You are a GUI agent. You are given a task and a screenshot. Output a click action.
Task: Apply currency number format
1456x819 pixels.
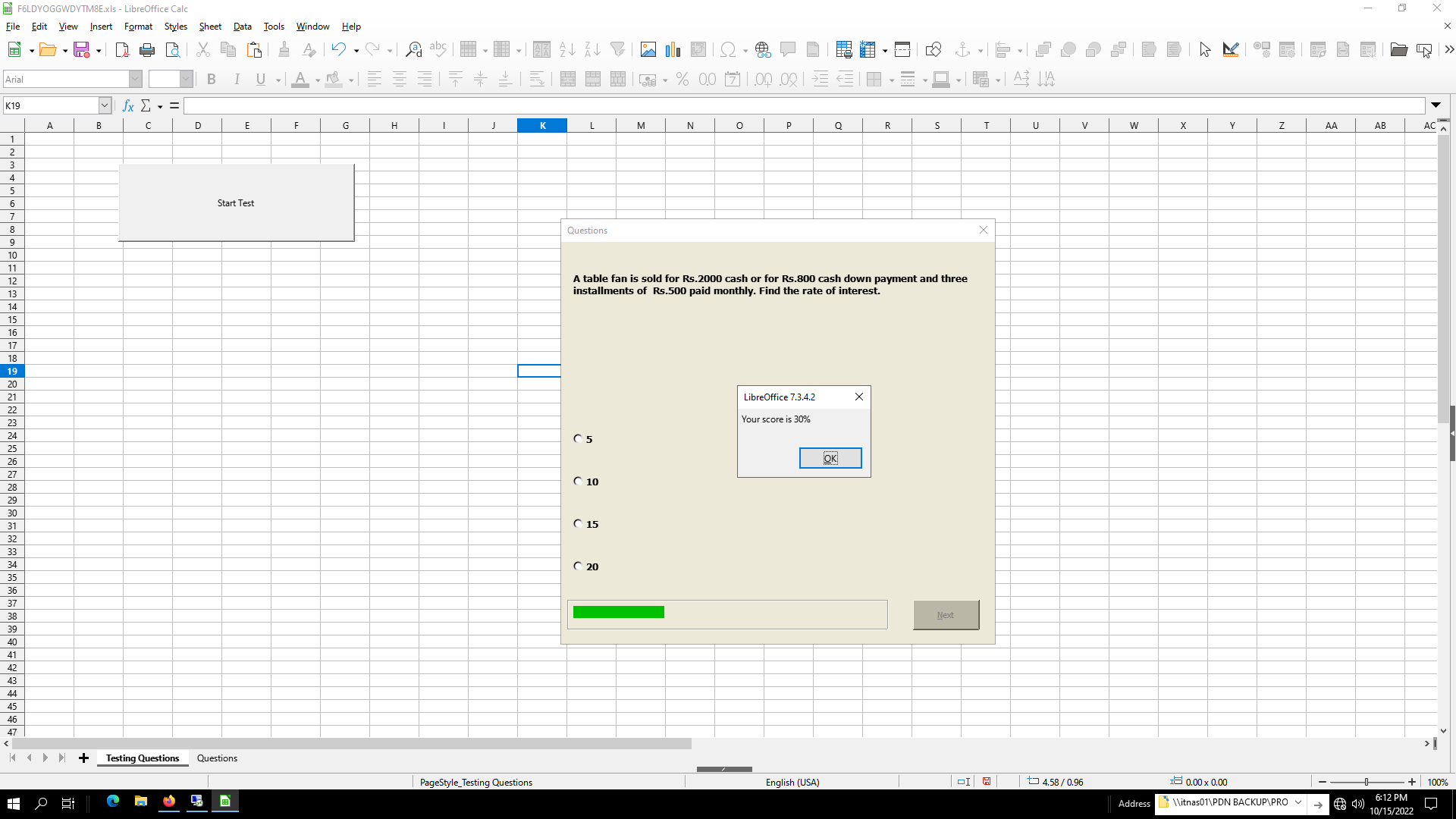648,79
